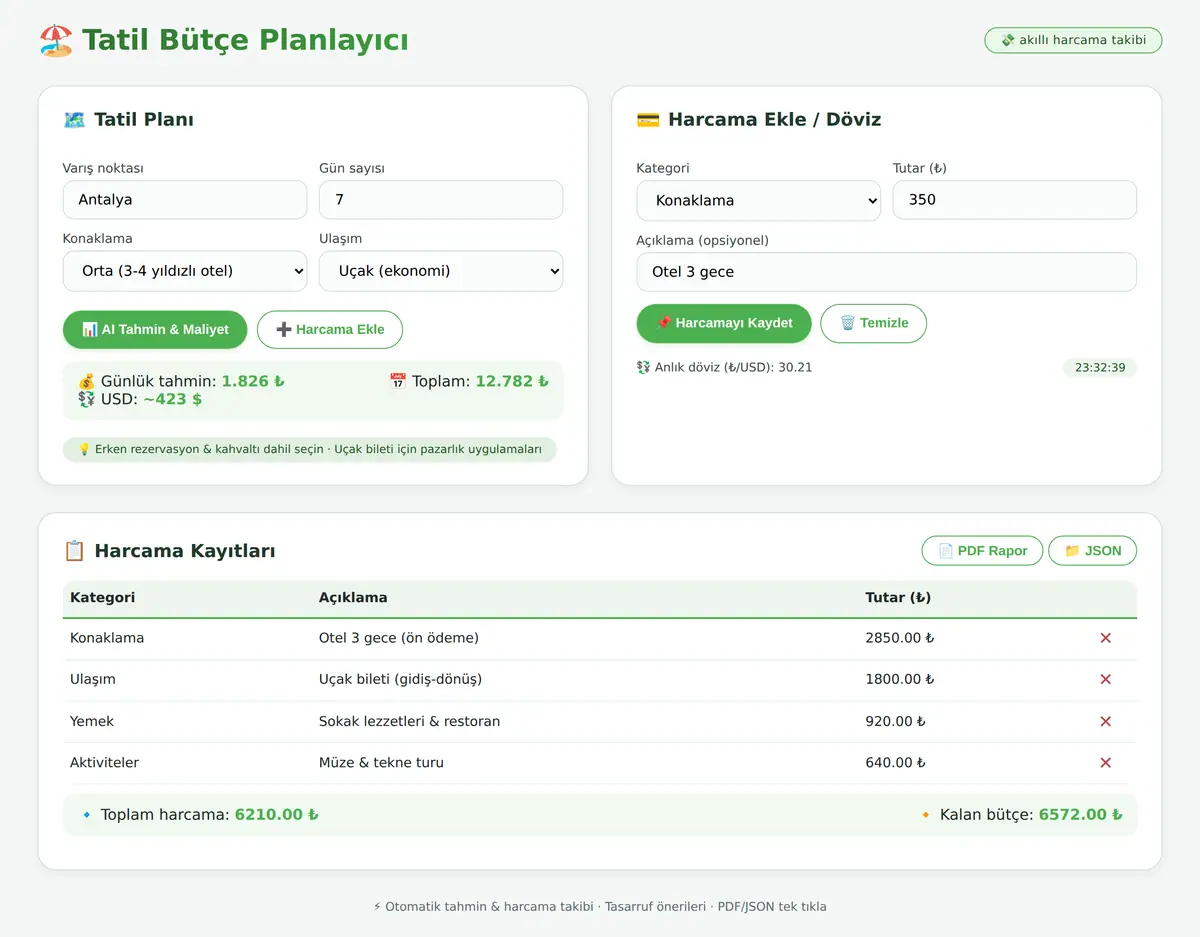Click the 2850.00 ₺ amount cell
This screenshot has height=937, width=1200.
(x=900, y=638)
